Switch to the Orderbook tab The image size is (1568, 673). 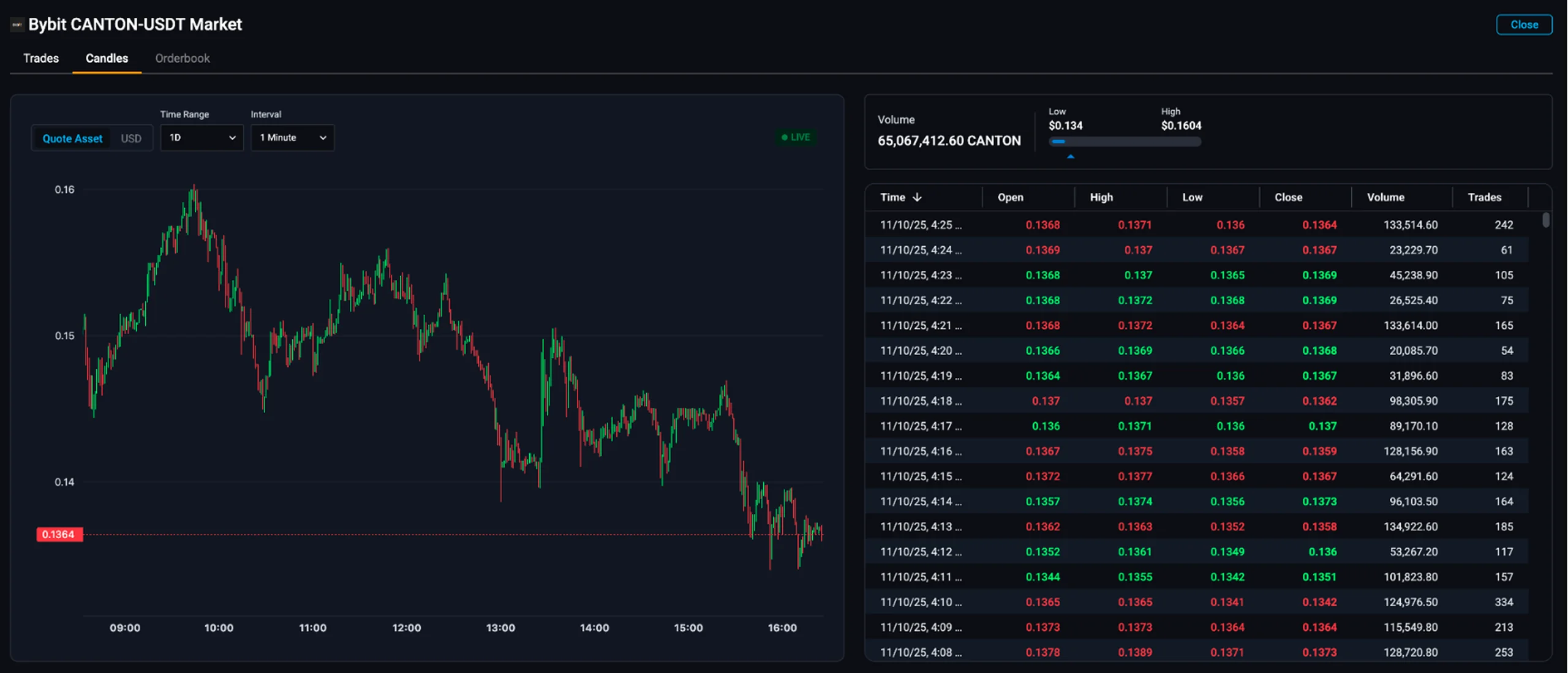(183, 58)
